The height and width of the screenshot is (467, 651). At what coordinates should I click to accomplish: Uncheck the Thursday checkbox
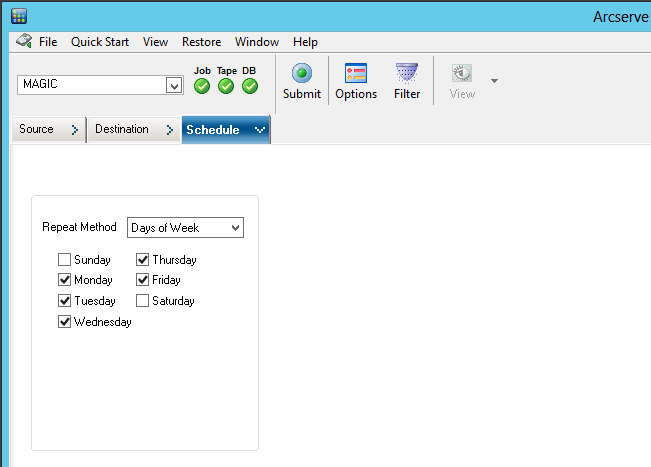click(x=142, y=259)
